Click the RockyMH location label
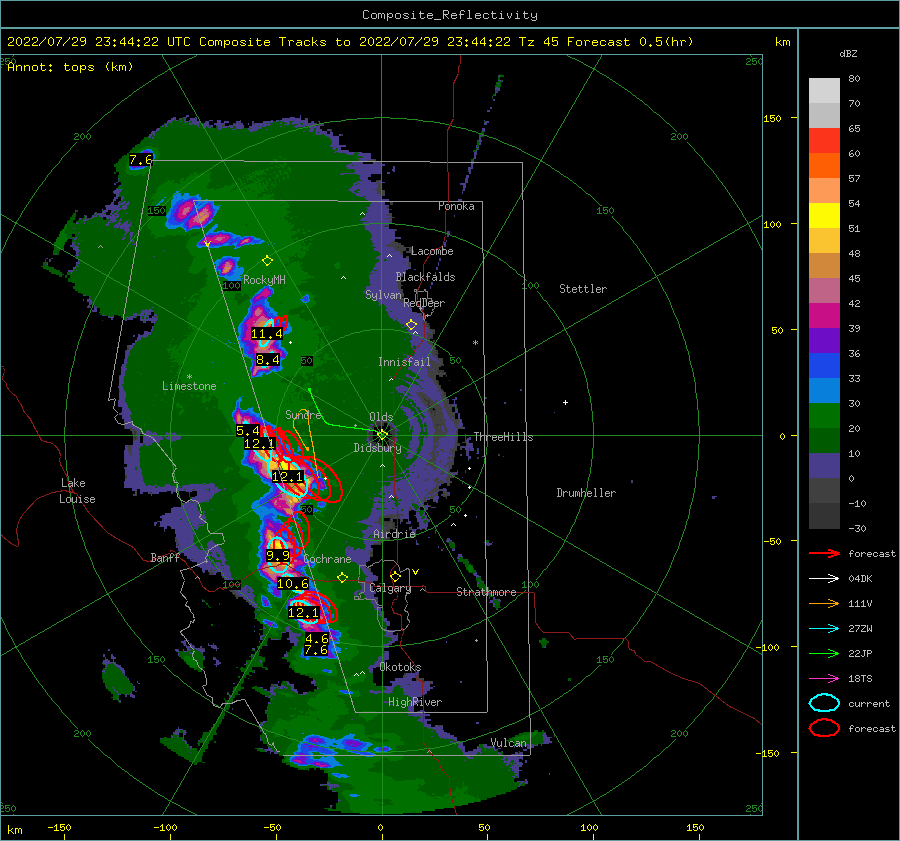The width and height of the screenshot is (900, 841). (265, 280)
